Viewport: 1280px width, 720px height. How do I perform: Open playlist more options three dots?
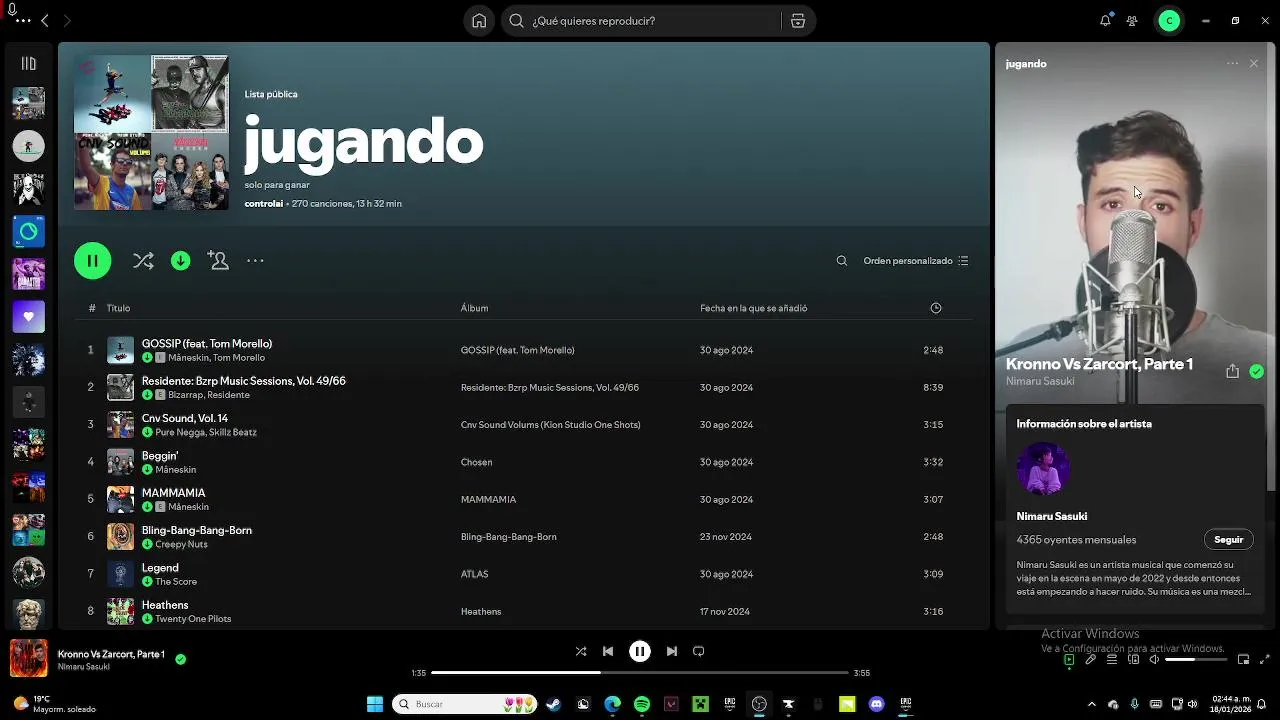tap(255, 261)
